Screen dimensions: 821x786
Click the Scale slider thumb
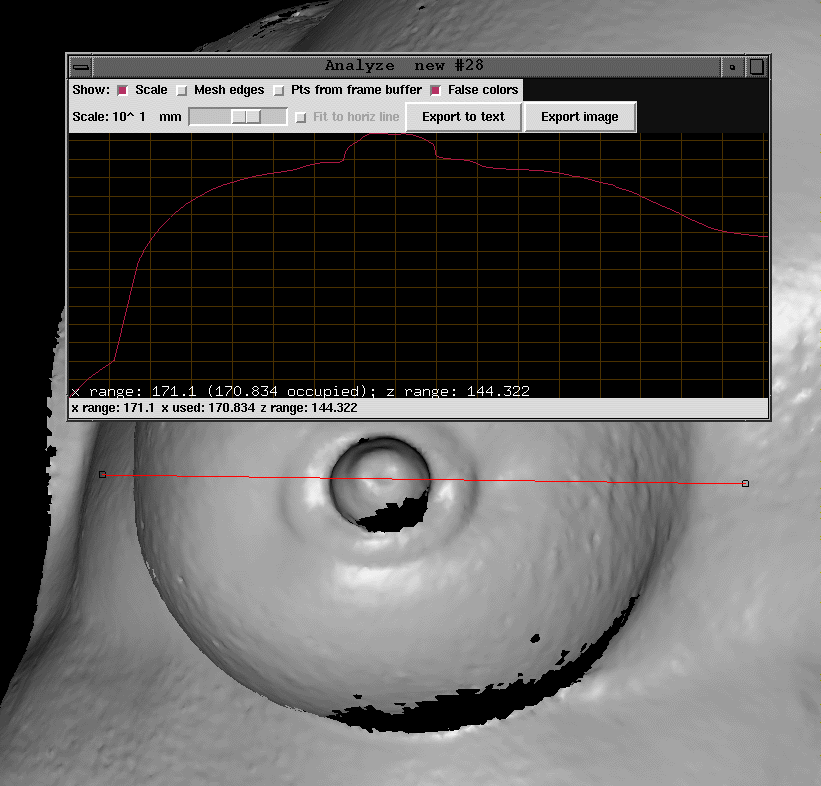(246, 117)
